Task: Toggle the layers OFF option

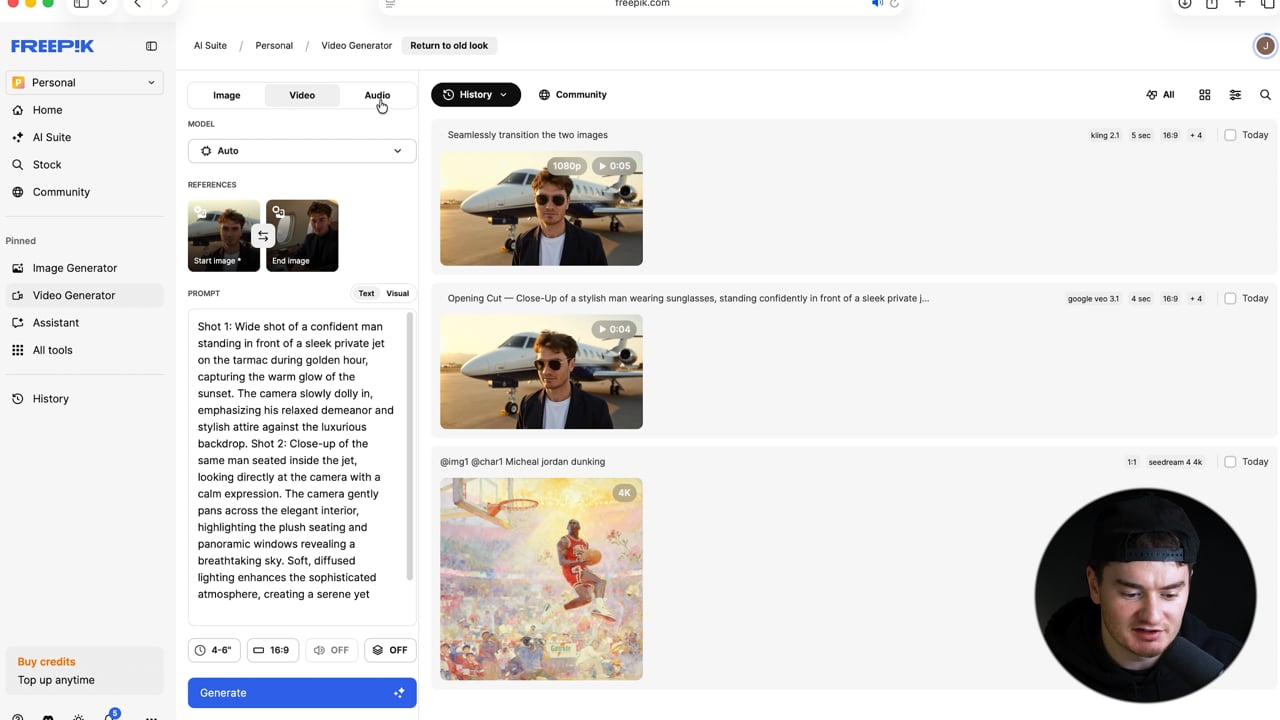Action: click(390, 650)
